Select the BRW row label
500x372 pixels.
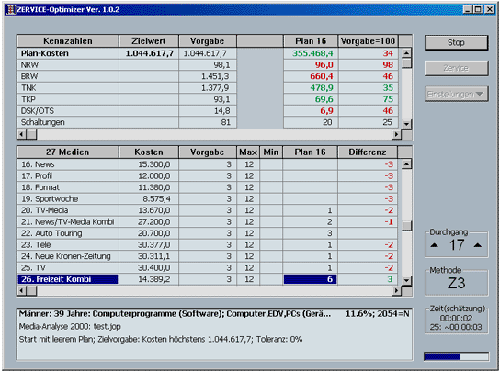[29, 76]
